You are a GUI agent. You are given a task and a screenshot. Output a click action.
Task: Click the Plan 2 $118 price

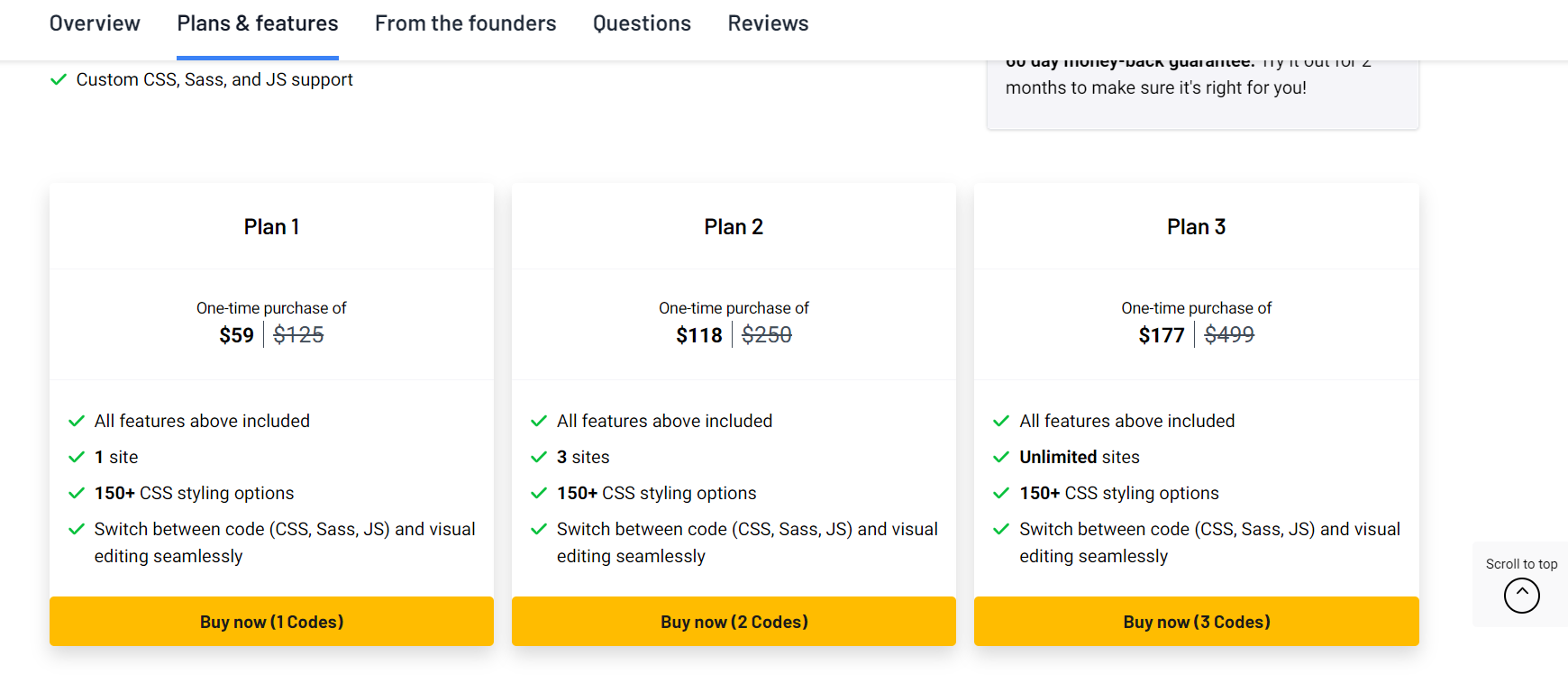[699, 336]
